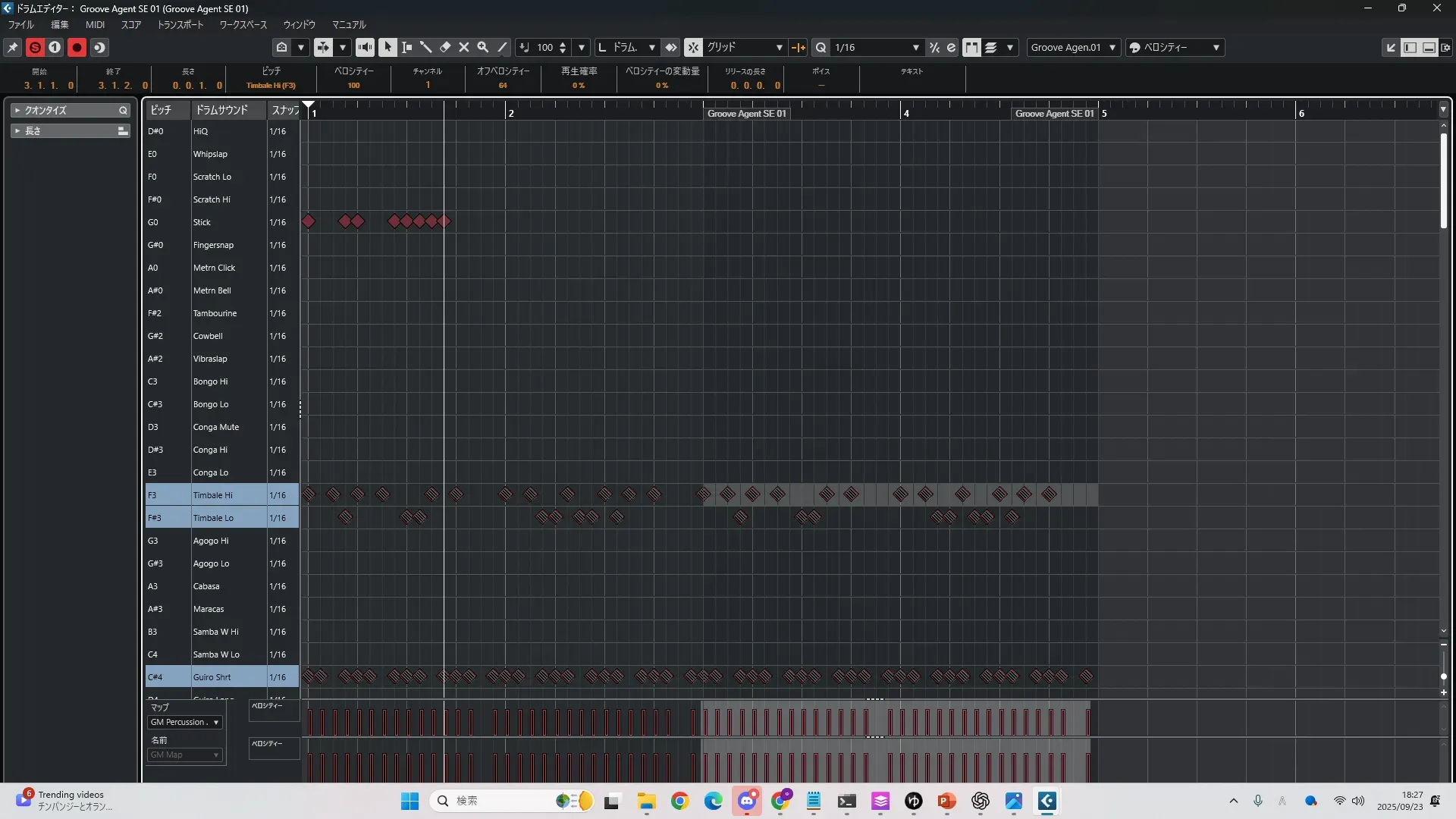The width and height of the screenshot is (1456, 819).
Task: Select the Zoom magnifier tool
Action: (483, 47)
